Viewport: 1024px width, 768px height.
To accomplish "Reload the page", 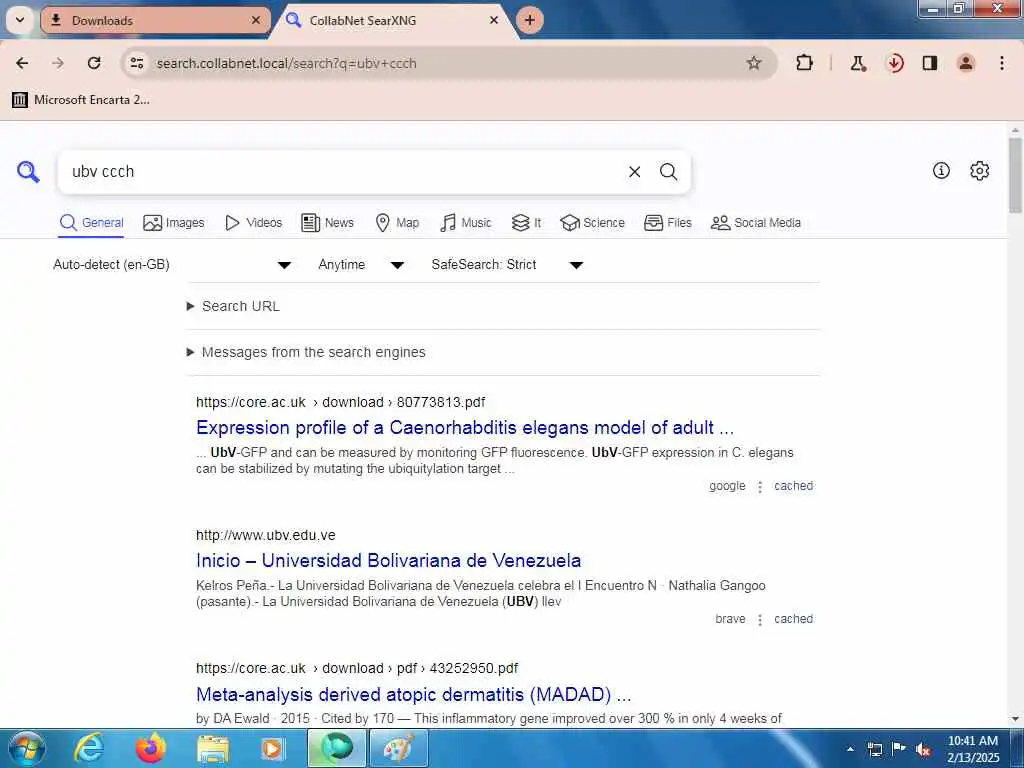I will [94, 63].
